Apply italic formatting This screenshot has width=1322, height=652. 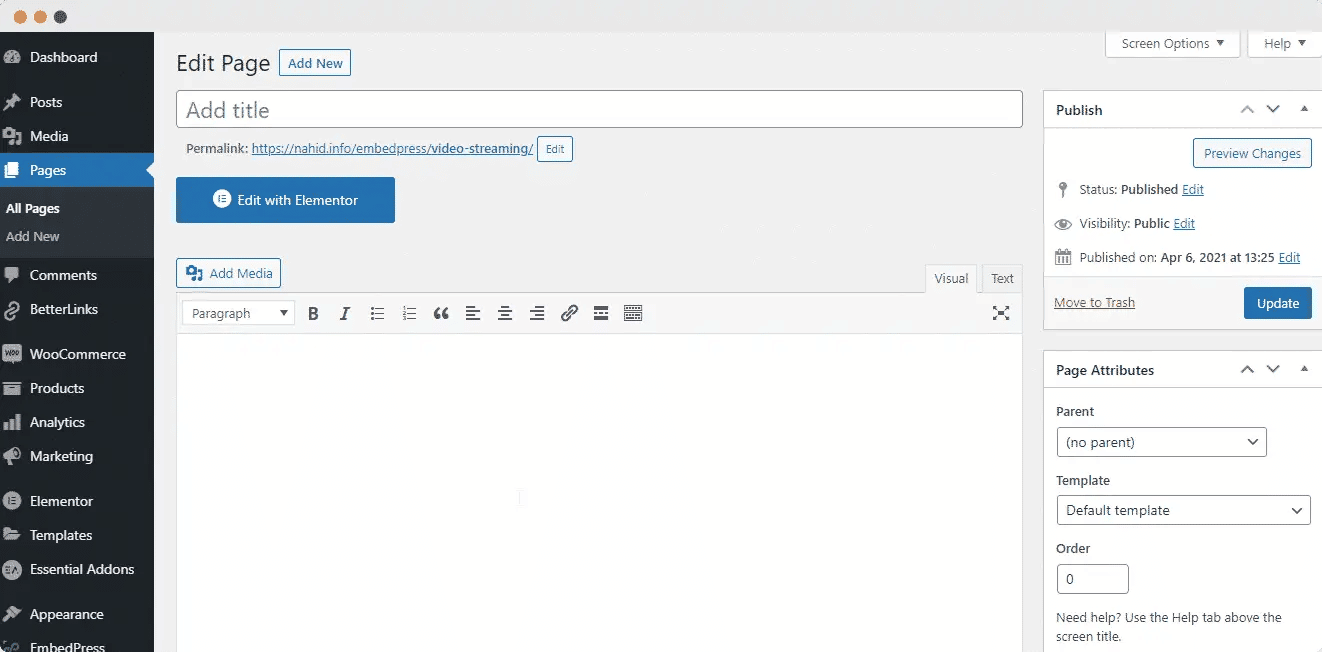coord(345,313)
